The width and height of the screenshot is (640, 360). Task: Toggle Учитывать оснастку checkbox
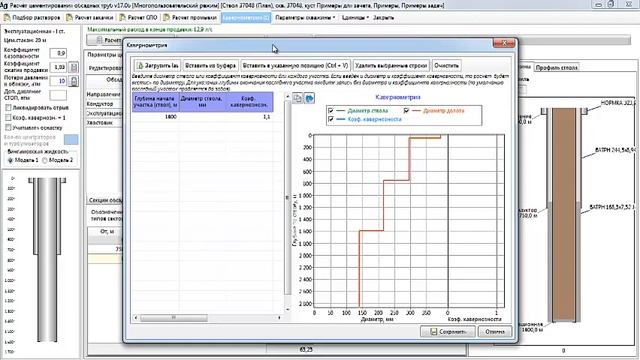pos(8,128)
